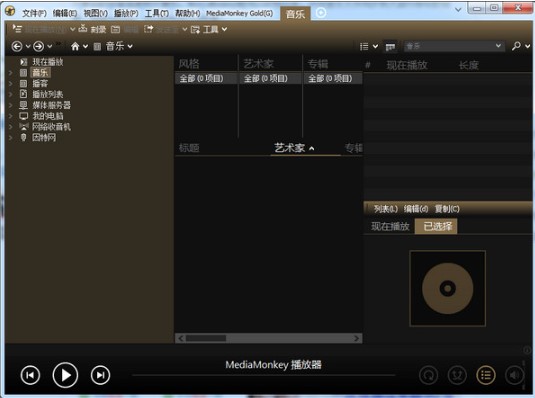Click the 长度 column header

(469, 65)
